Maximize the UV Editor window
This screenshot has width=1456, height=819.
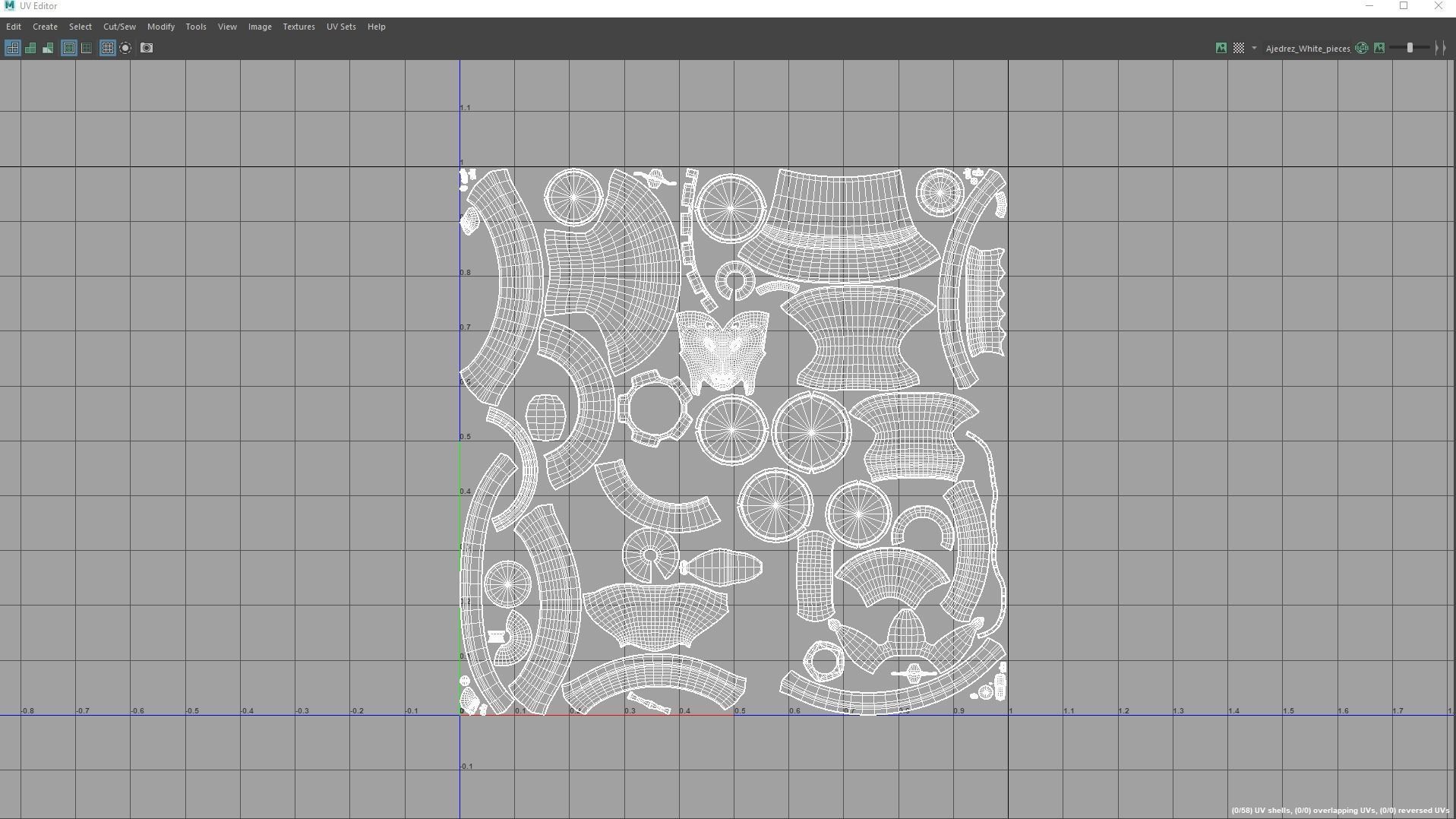click(1404, 6)
